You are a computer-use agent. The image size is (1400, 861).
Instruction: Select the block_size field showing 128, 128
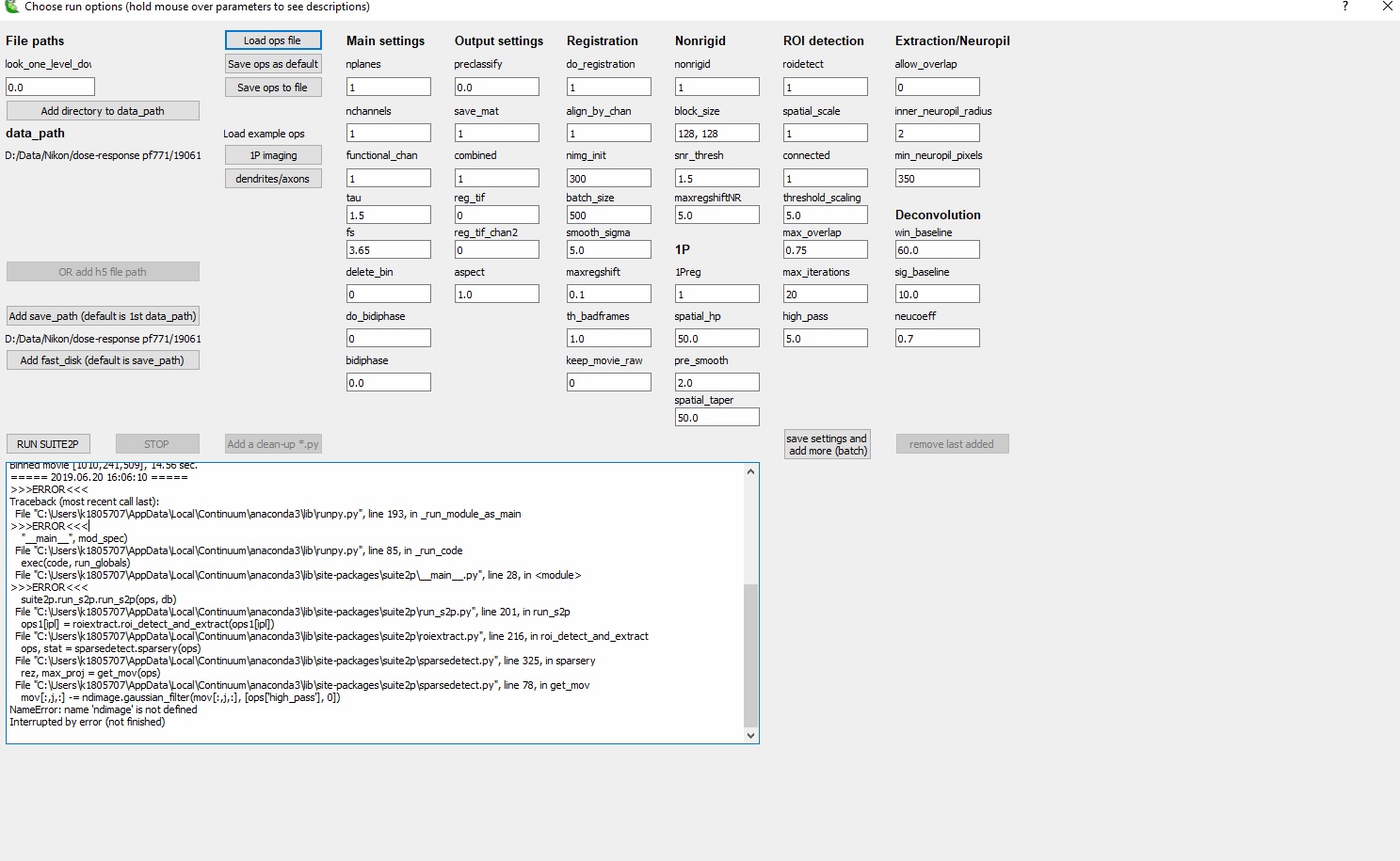[716, 132]
